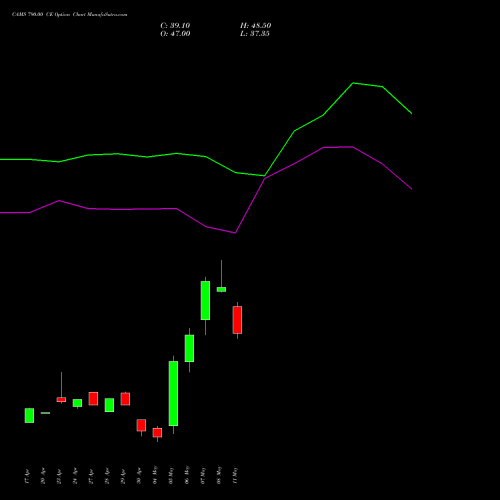Click the 08 May date label

(219, 476)
